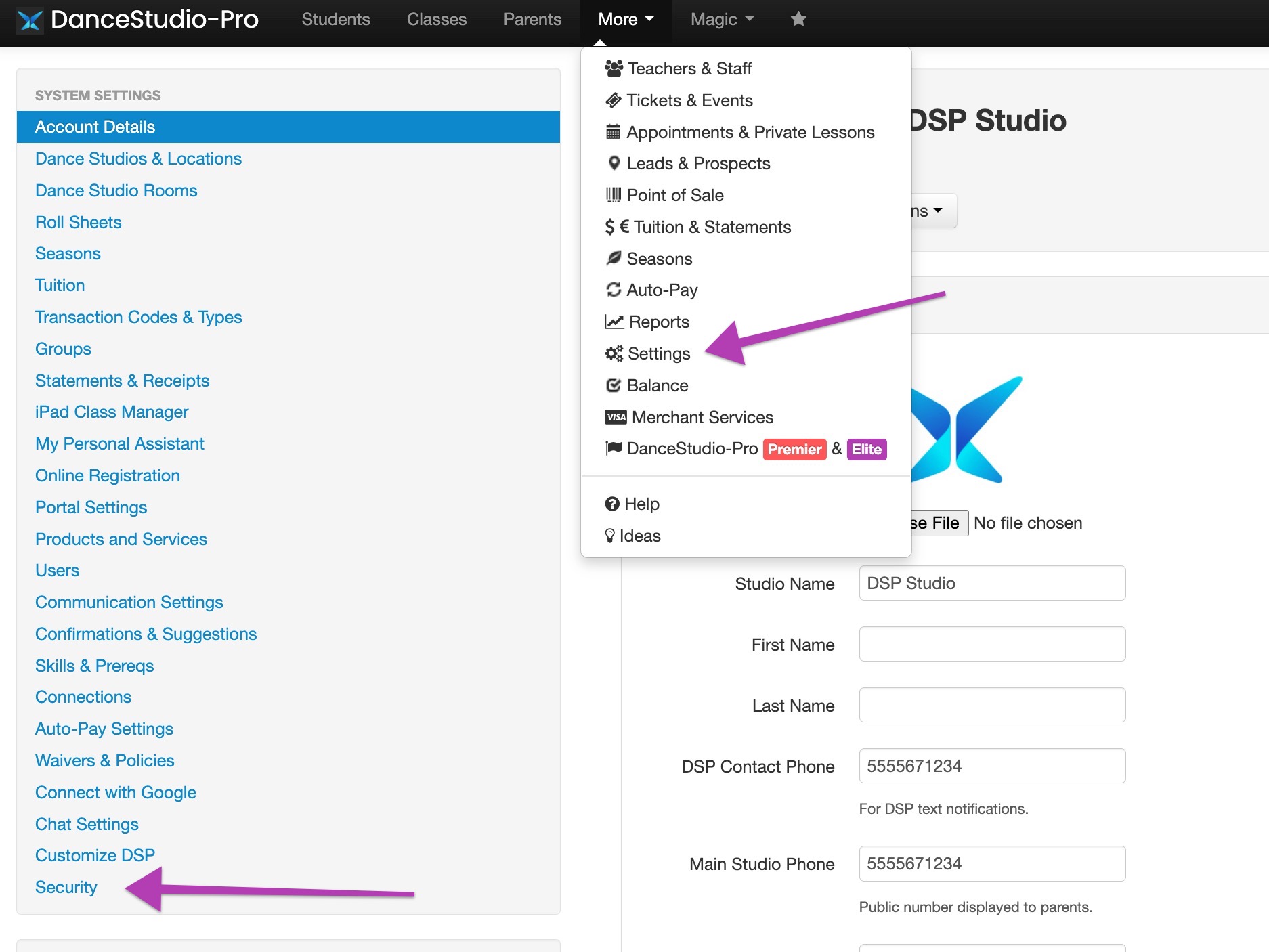Open iPad Class Manager settings
The image size is (1269, 952).
[x=112, y=412]
